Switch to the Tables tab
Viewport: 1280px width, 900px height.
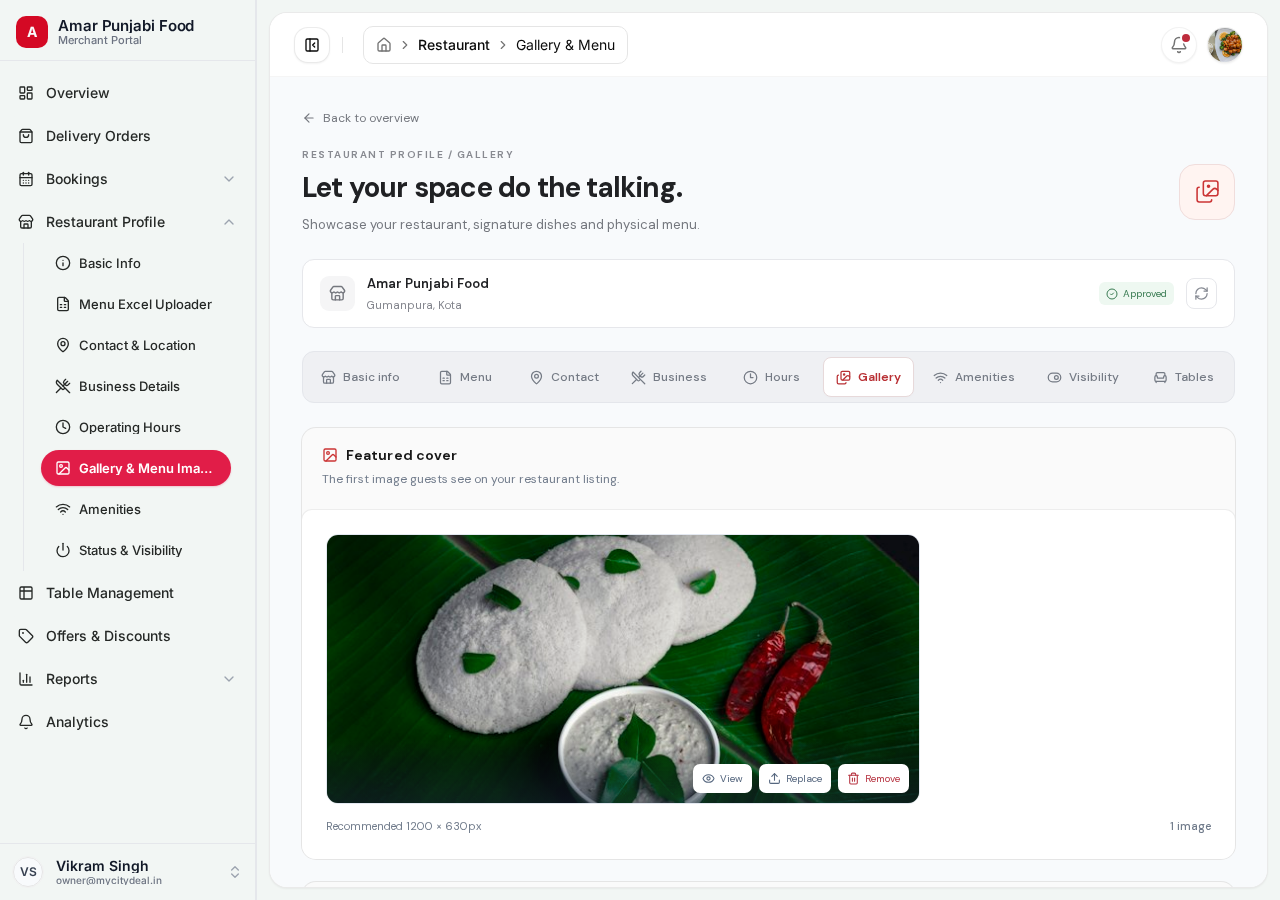click(1183, 377)
